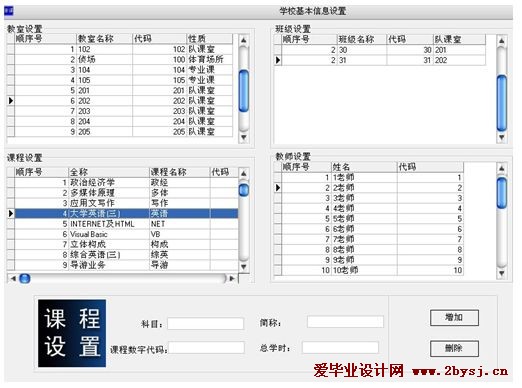Click the 课程设置 logo image
Image resolution: width=522 pixels, height=388 pixels.
[72, 333]
